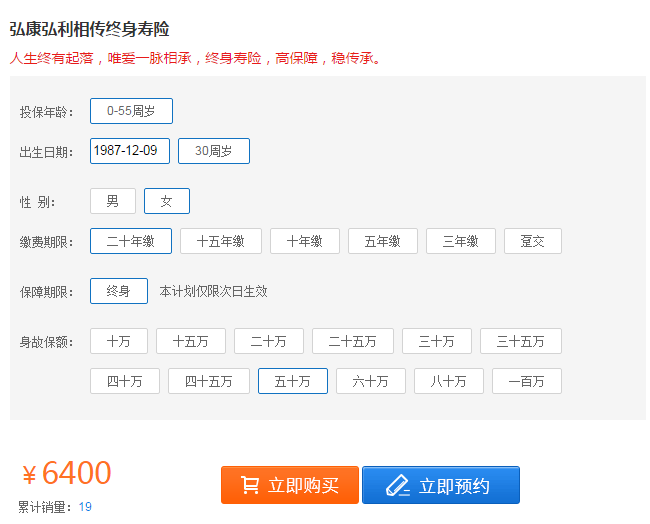The height and width of the screenshot is (524, 650).
Task: Click the pencil icon in 立即预约
Action: click(398, 485)
